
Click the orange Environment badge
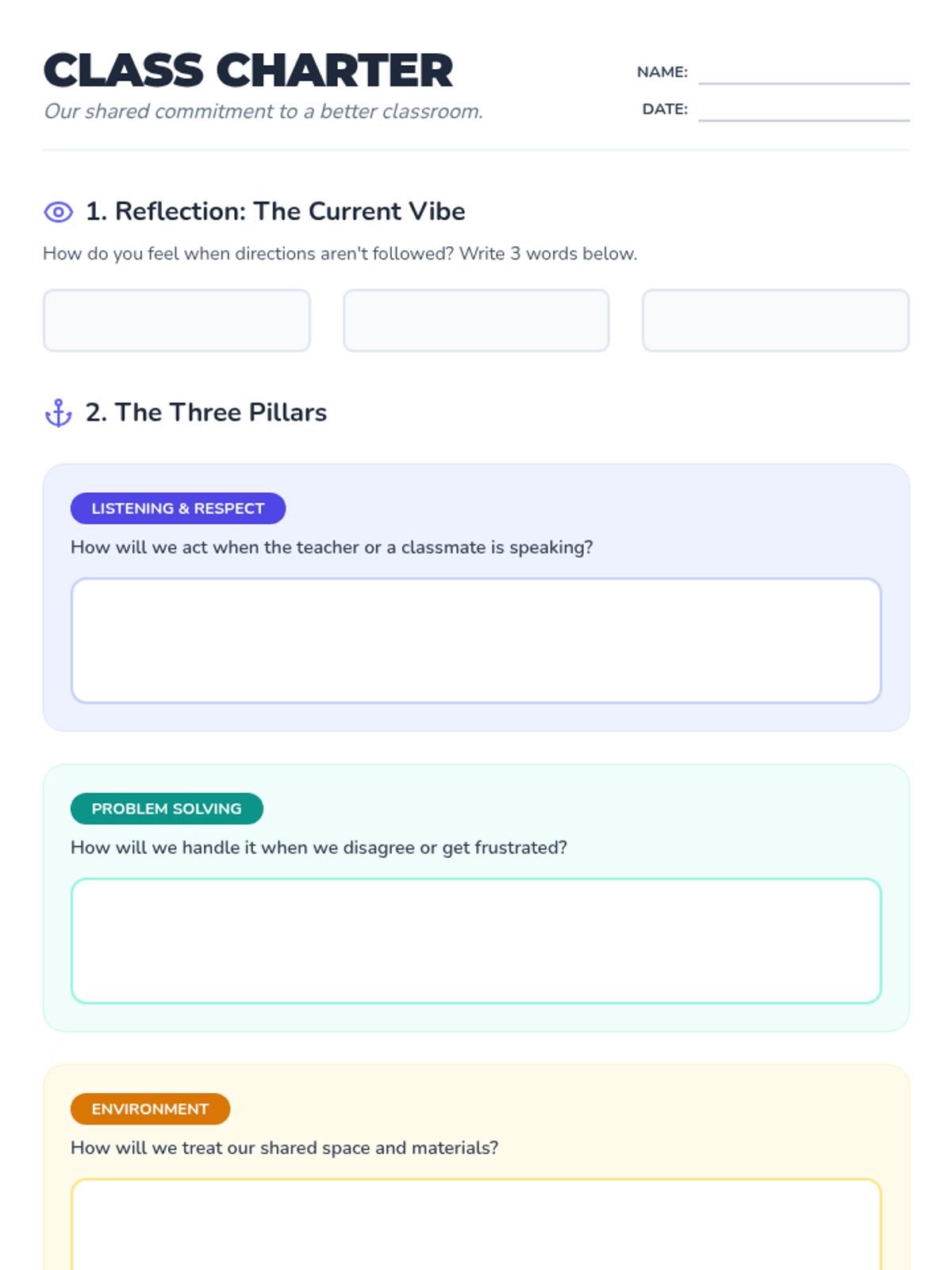click(150, 1109)
